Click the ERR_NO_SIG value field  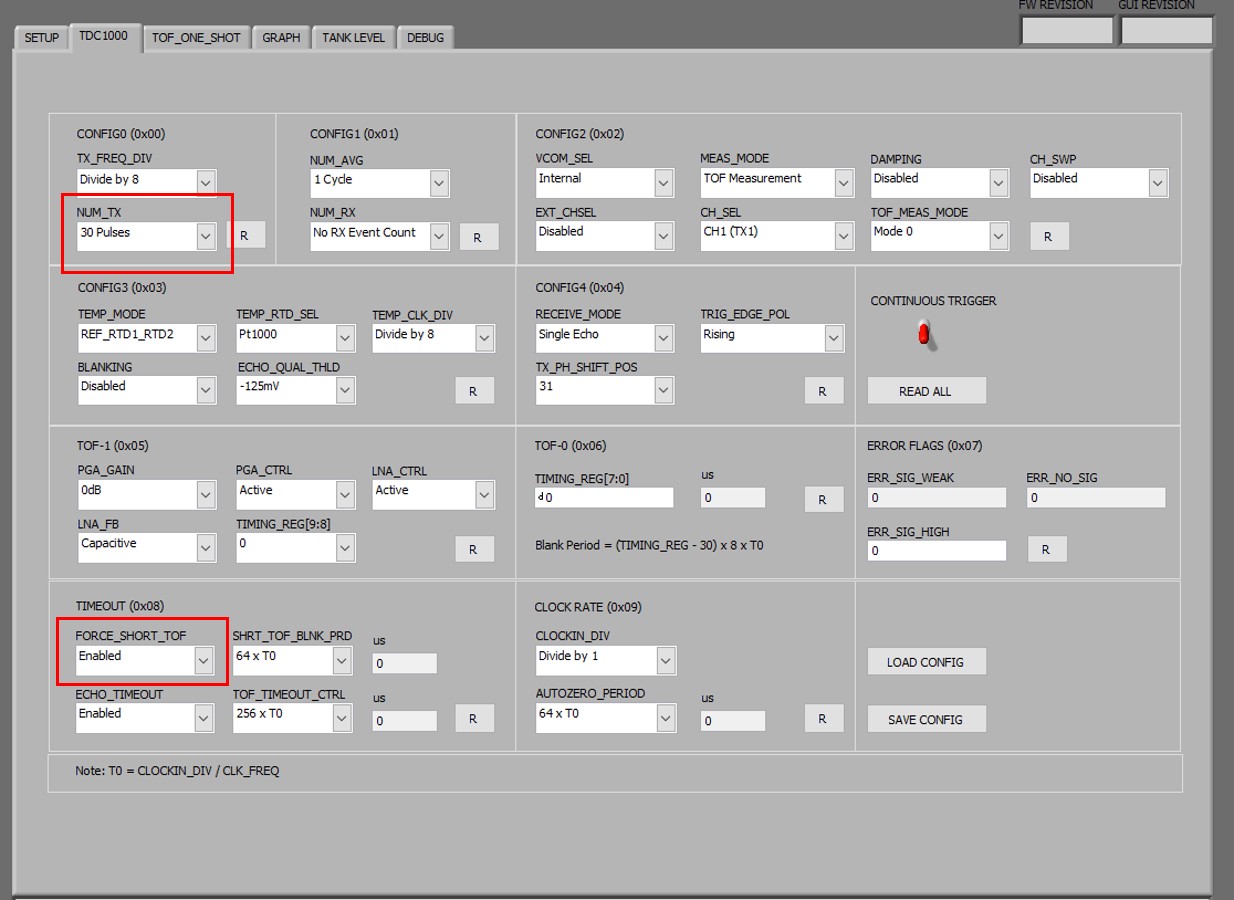(1096, 497)
